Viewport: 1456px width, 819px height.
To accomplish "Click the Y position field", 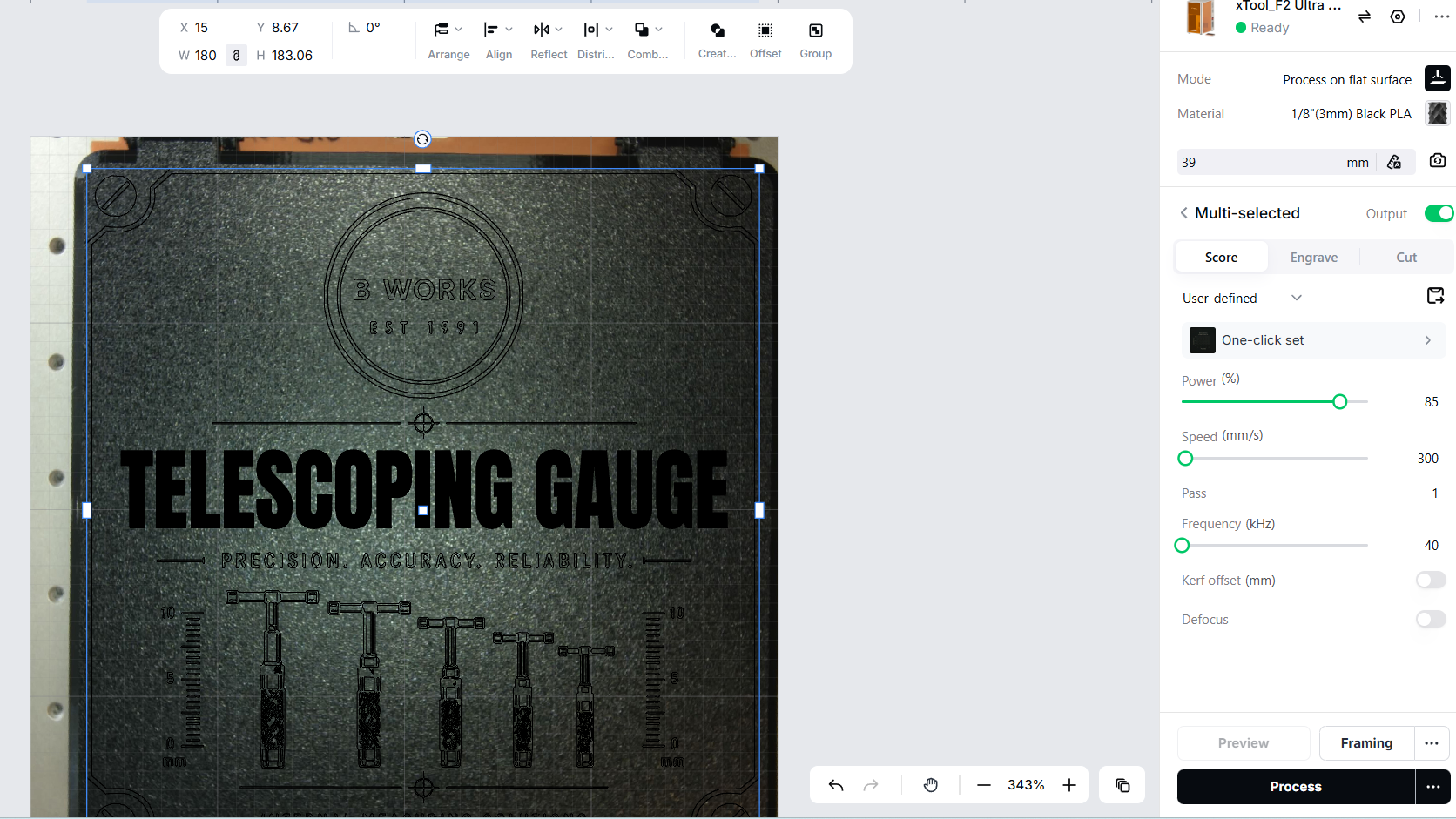I will click(285, 28).
